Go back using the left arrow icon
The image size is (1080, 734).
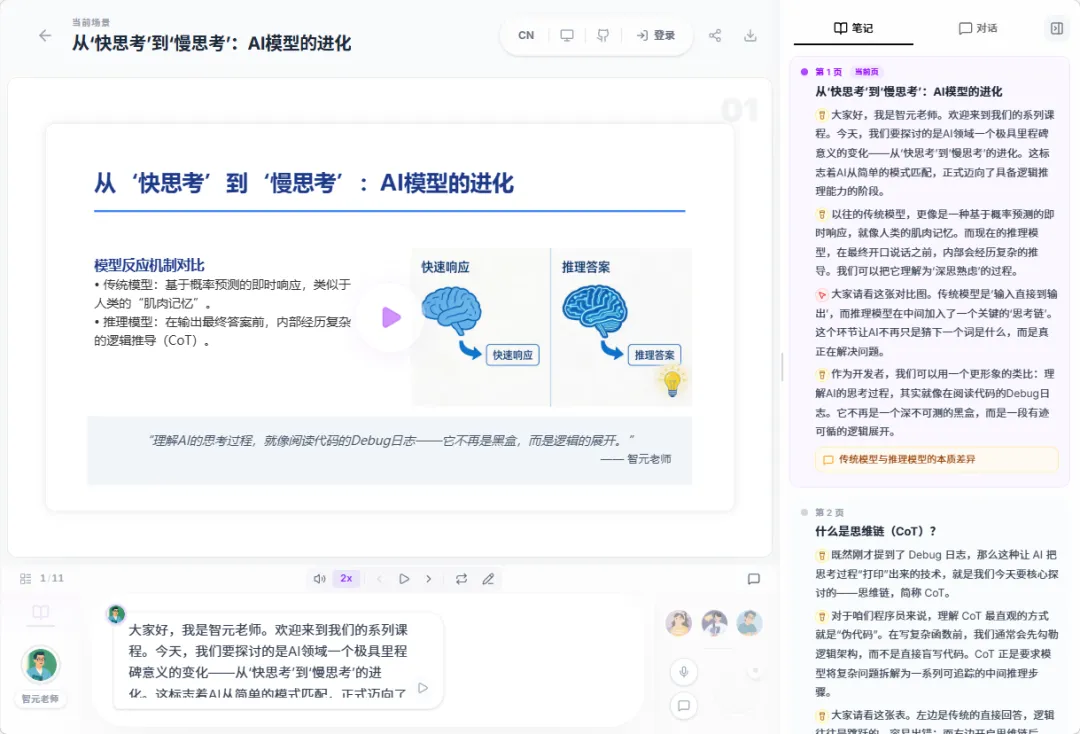point(45,36)
